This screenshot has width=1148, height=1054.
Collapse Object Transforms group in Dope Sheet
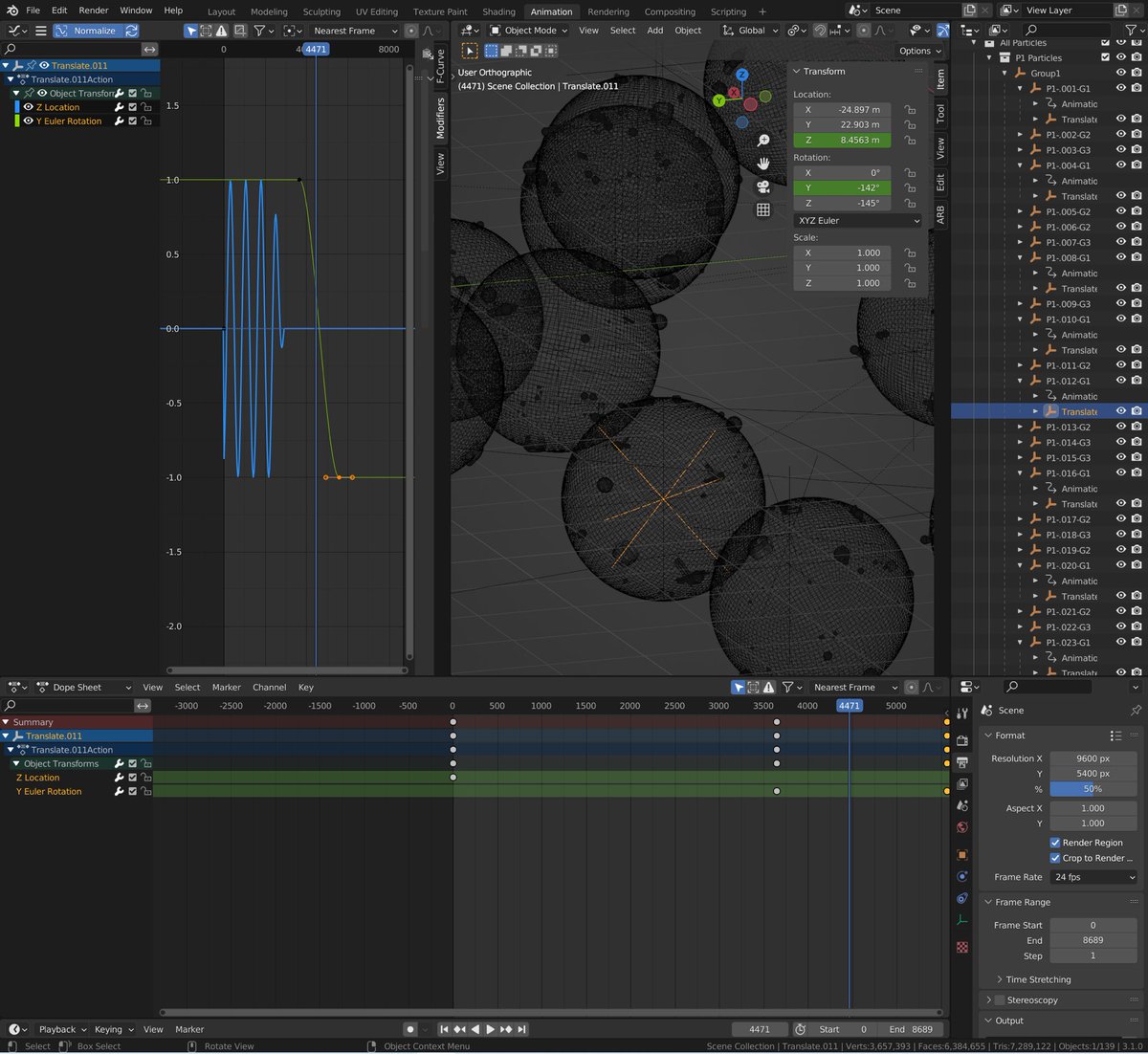coord(15,764)
